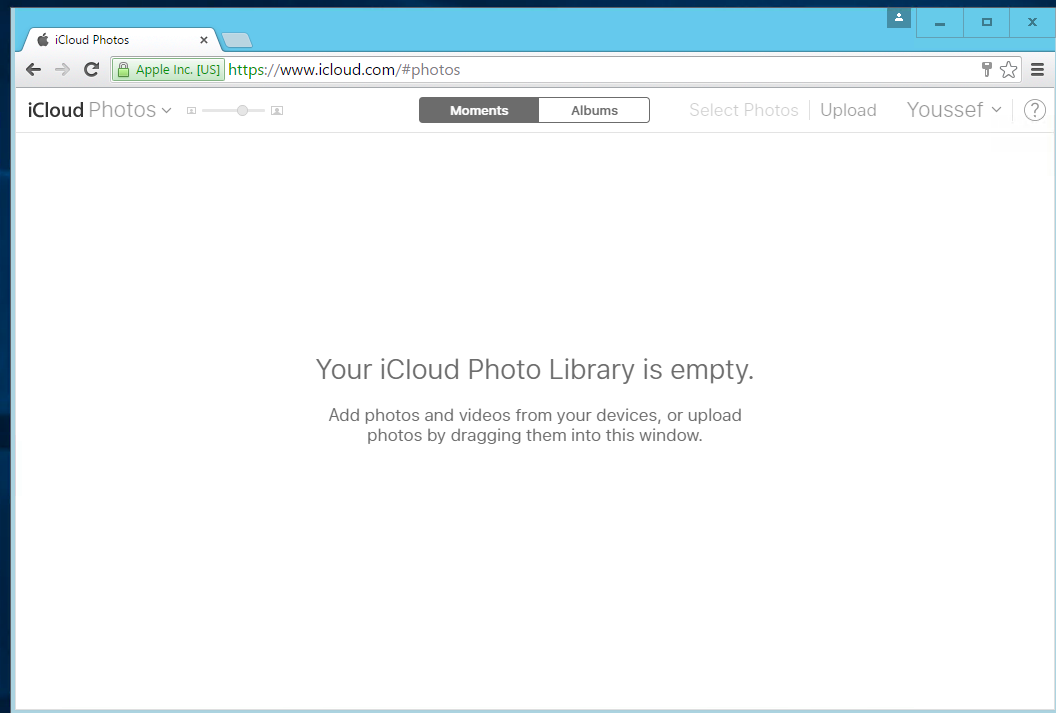1056x713 pixels.
Task: Click the thumbnail zoom slider handle
Action: 242,110
